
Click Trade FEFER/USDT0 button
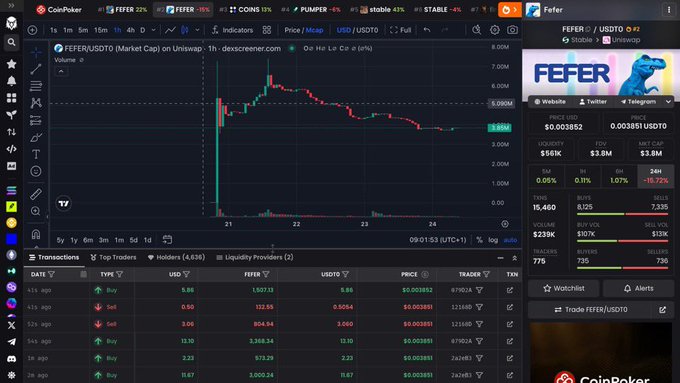(591, 310)
